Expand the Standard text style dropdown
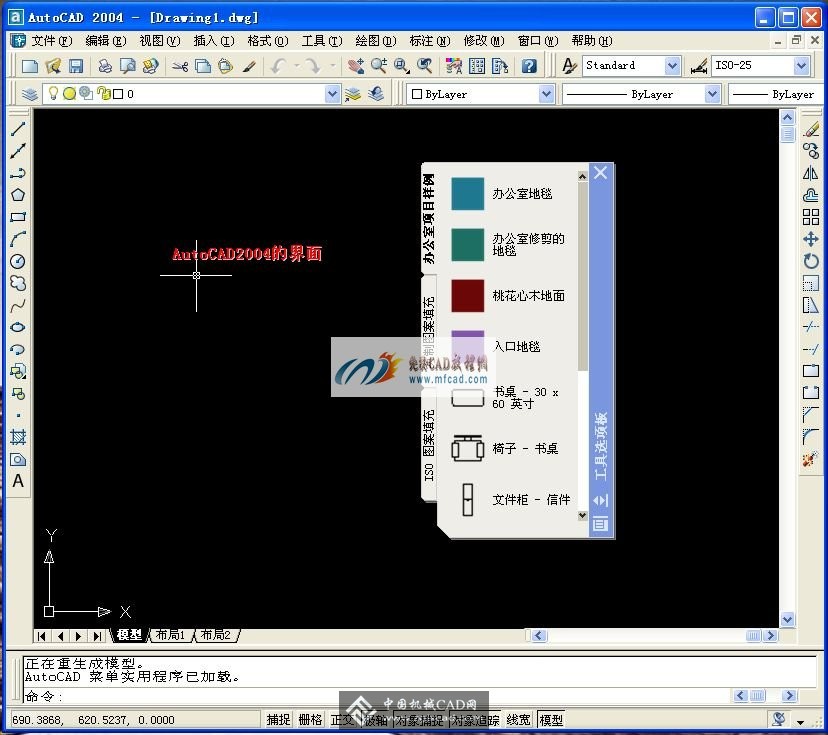 (672, 66)
